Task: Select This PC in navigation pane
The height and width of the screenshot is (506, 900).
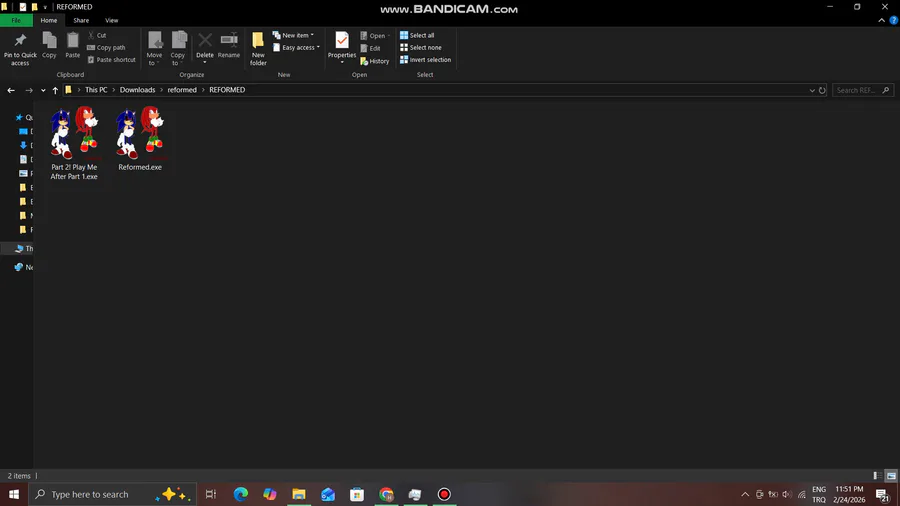Action: pos(24,248)
